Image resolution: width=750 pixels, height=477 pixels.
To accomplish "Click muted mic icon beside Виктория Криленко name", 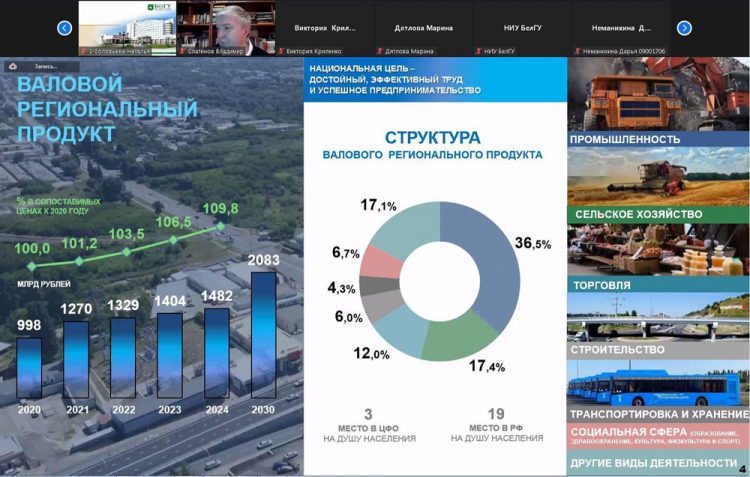I will tap(281, 50).
